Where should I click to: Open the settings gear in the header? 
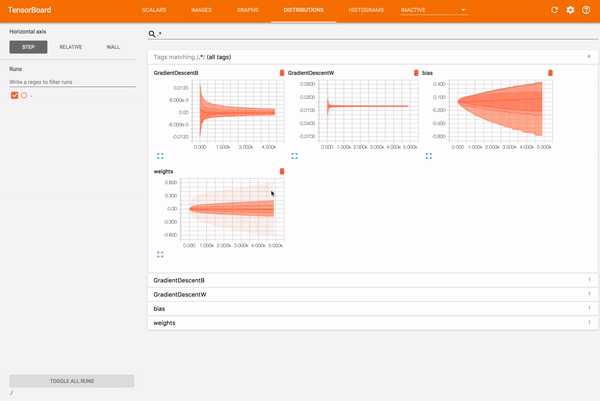(x=570, y=10)
